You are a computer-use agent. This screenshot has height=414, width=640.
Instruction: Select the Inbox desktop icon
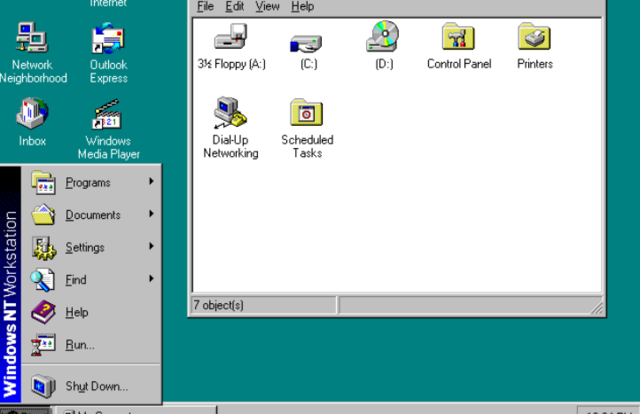point(32,113)
